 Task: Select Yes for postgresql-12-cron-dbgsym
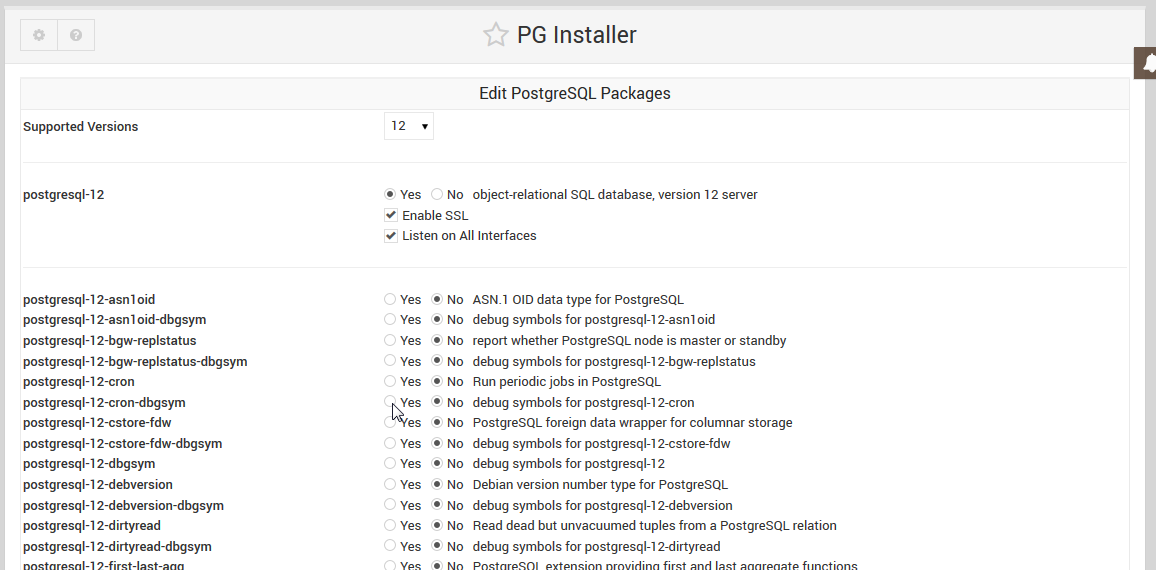390,402
